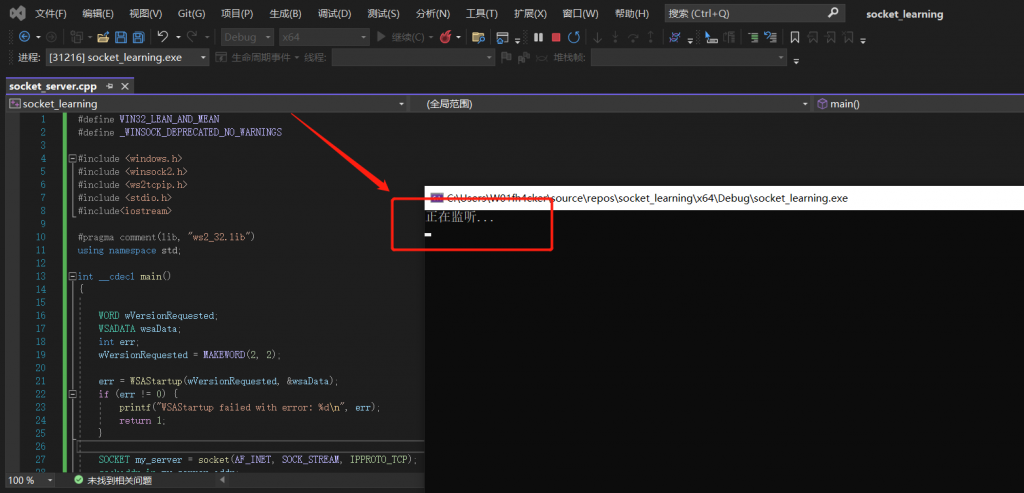1024x493 pixels.
Task: Open the 项目(P) menu
Action: [237, 14]
